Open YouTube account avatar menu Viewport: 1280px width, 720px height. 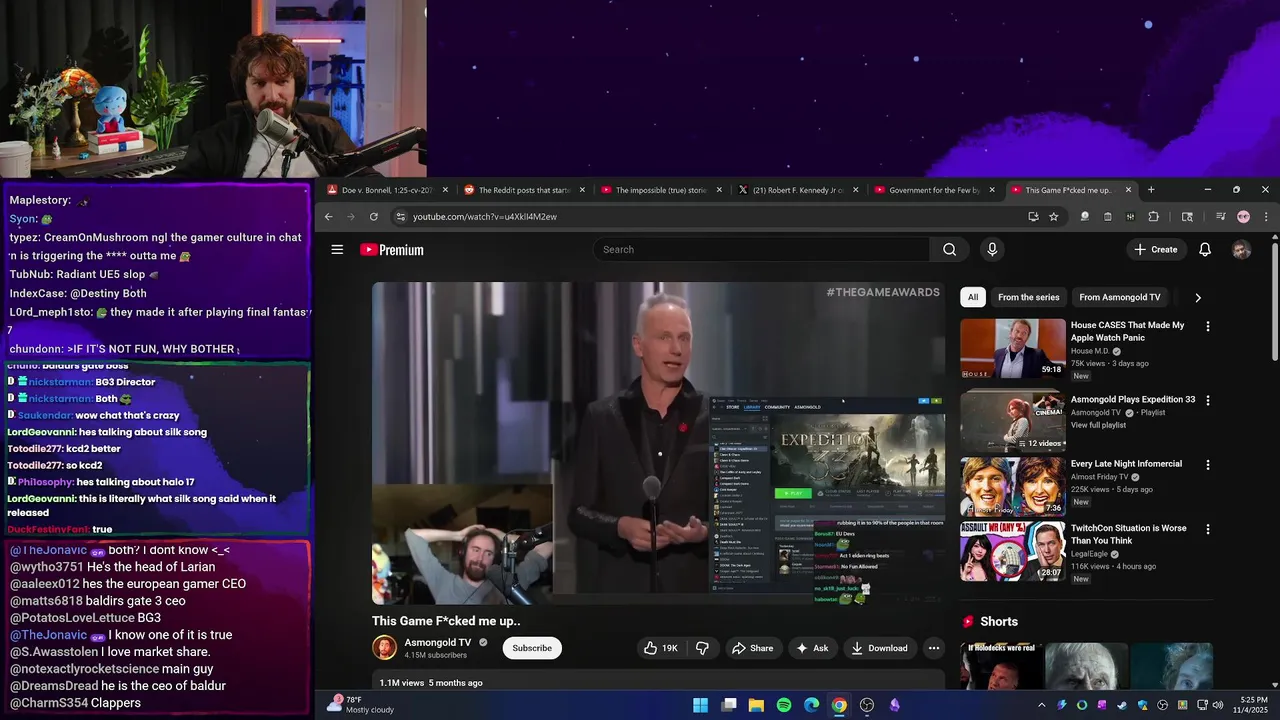pyautogui.click(x=1241, y=250)
